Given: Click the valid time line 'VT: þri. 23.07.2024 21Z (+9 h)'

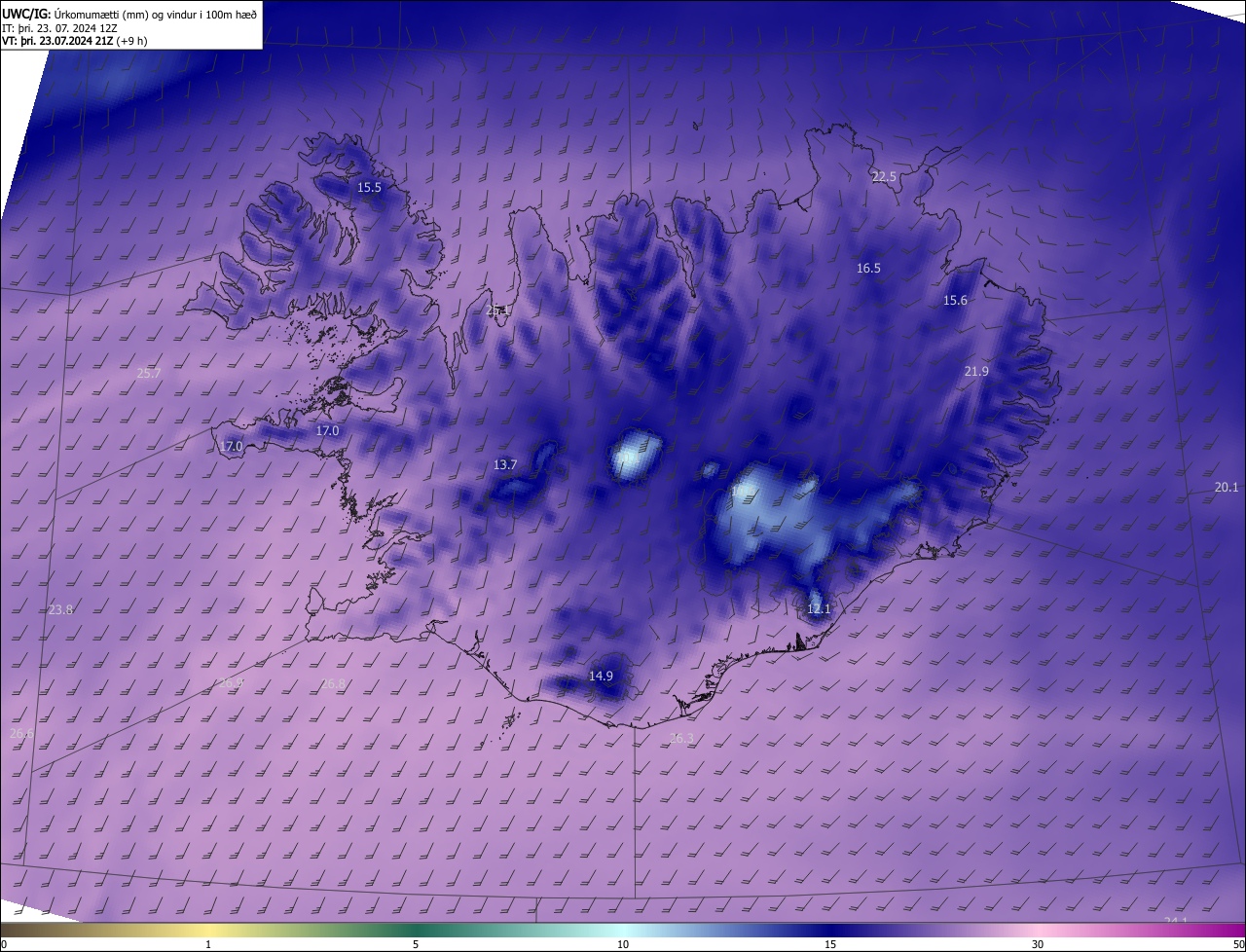Looking at the screenshot, I should click(x=74, y=42).
